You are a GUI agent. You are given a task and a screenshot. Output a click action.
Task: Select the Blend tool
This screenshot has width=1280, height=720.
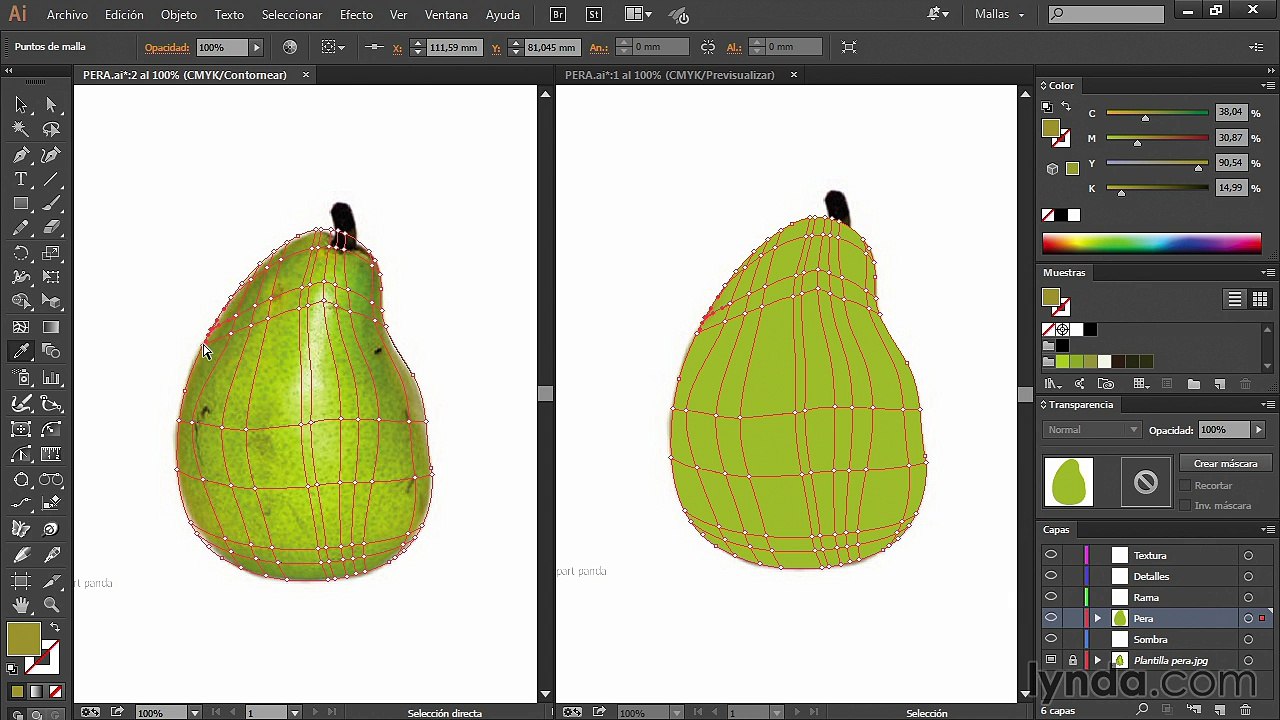point(51,351)
